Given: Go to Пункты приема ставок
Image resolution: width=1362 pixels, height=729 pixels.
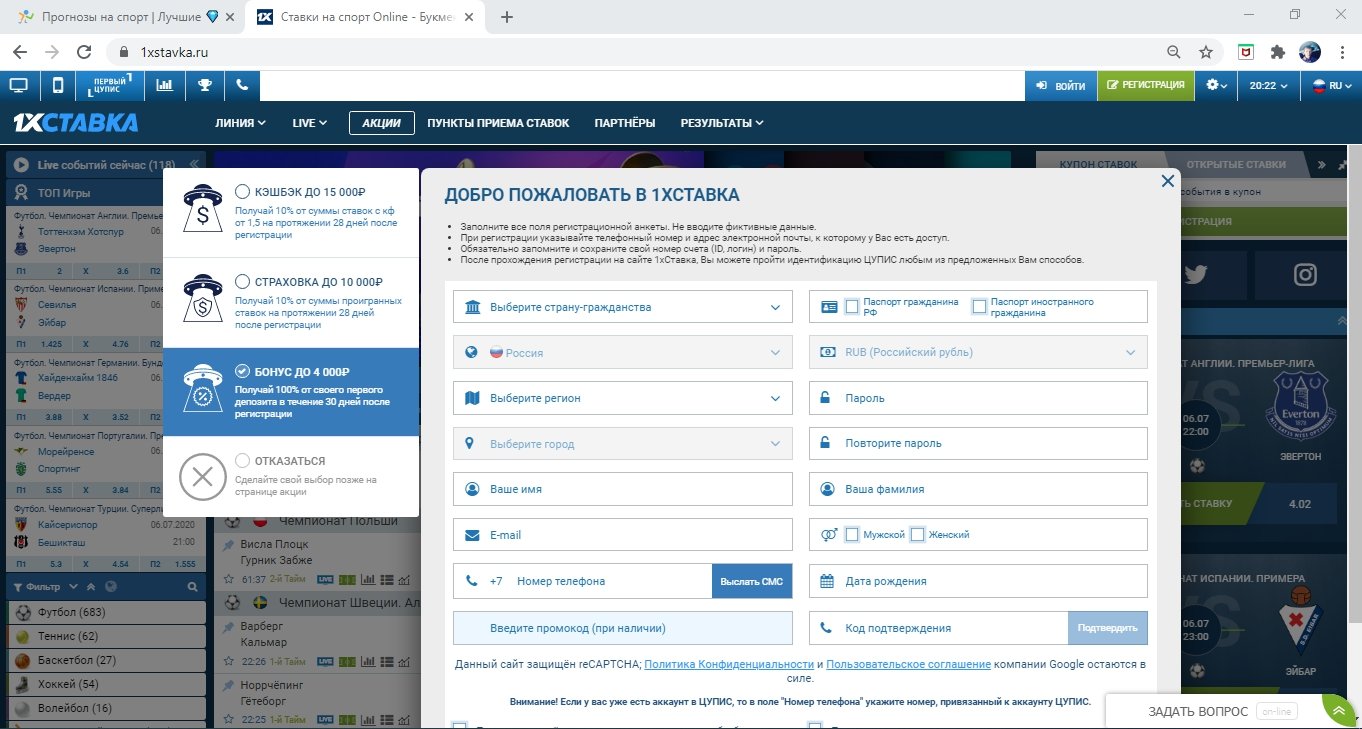Looking at the screenshot, I should [x=498, y=123].
